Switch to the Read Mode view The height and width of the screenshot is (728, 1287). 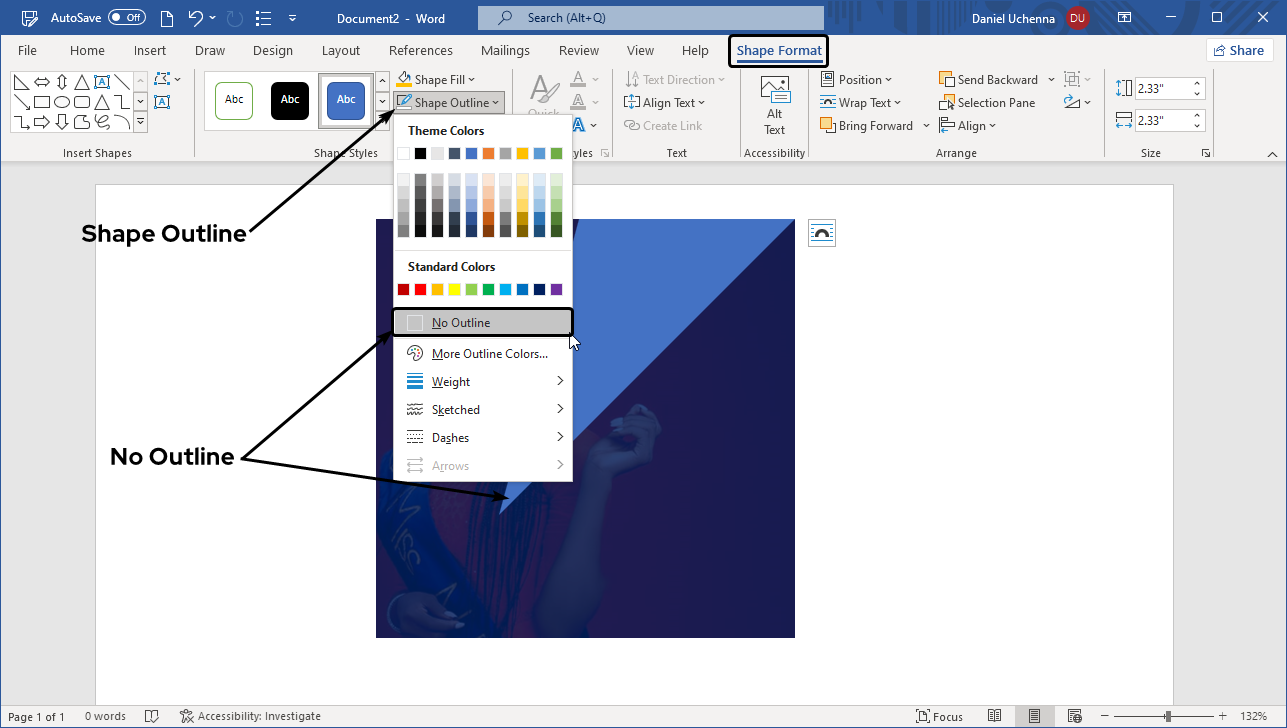point(994,716)
